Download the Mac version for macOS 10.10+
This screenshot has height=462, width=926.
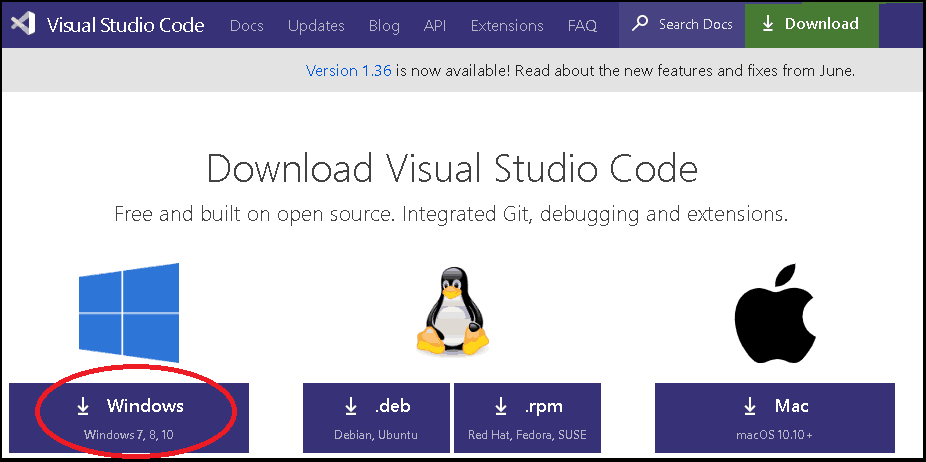[775, 418]
